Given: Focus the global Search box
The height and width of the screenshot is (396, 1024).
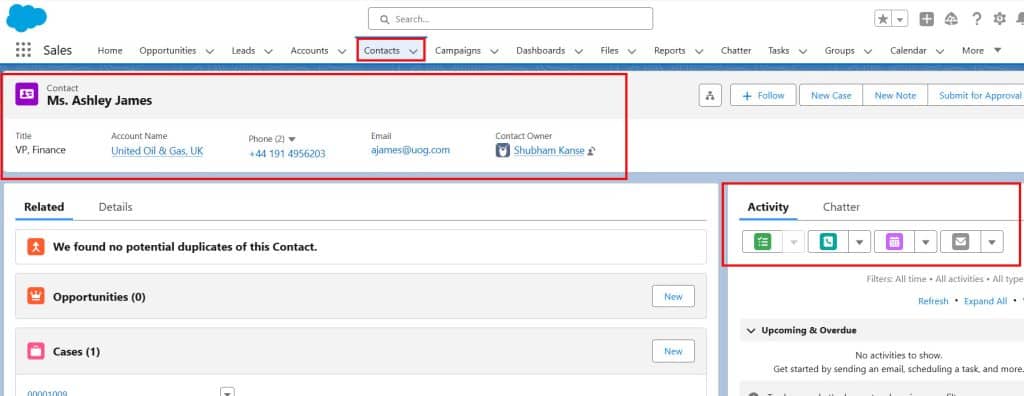Looking at the screenshot, I should pyautogui.click(x=511, y=19).
